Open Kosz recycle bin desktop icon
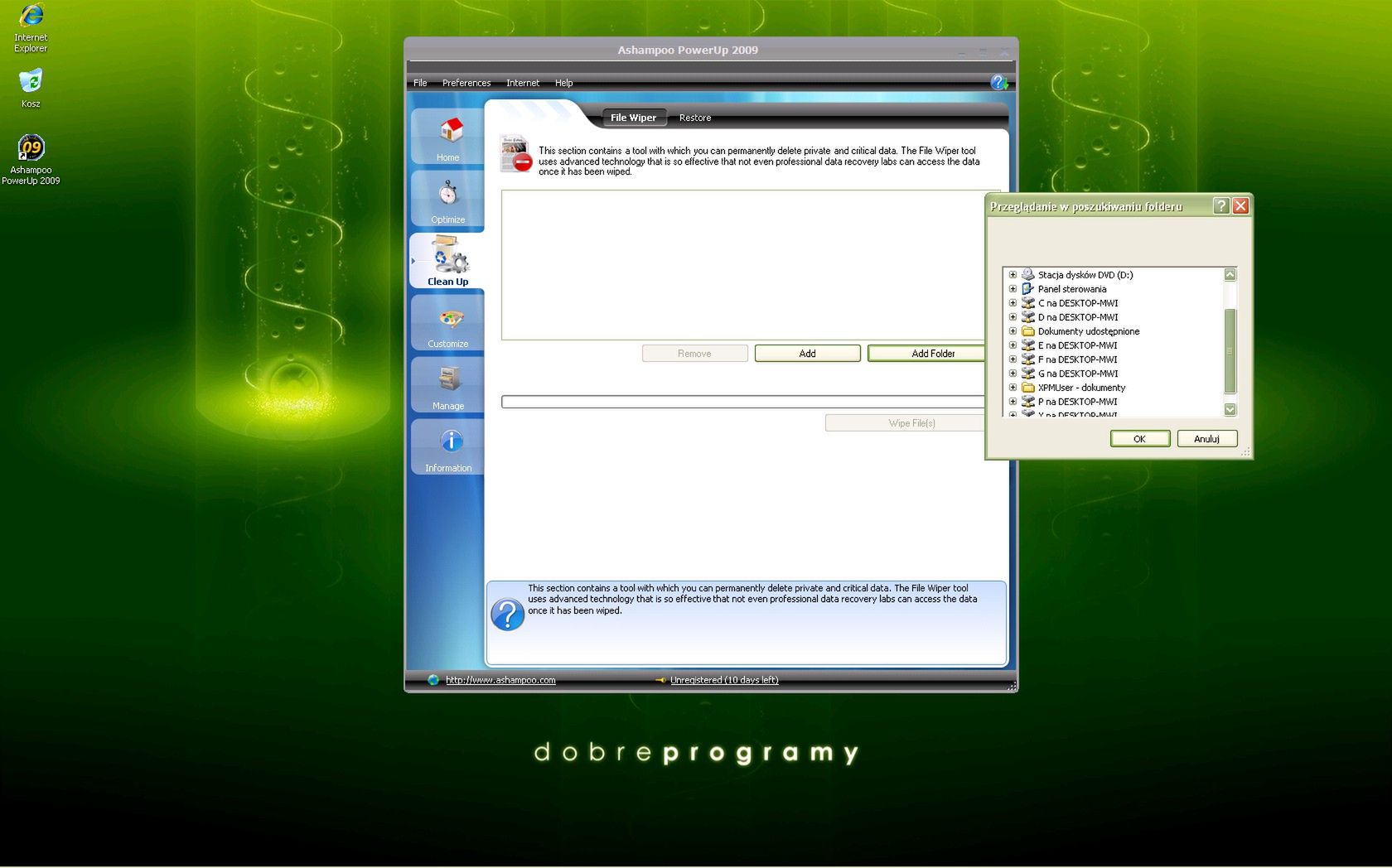Image resolution: width=1392 pixels, height=868 pixels. point(31,89)
